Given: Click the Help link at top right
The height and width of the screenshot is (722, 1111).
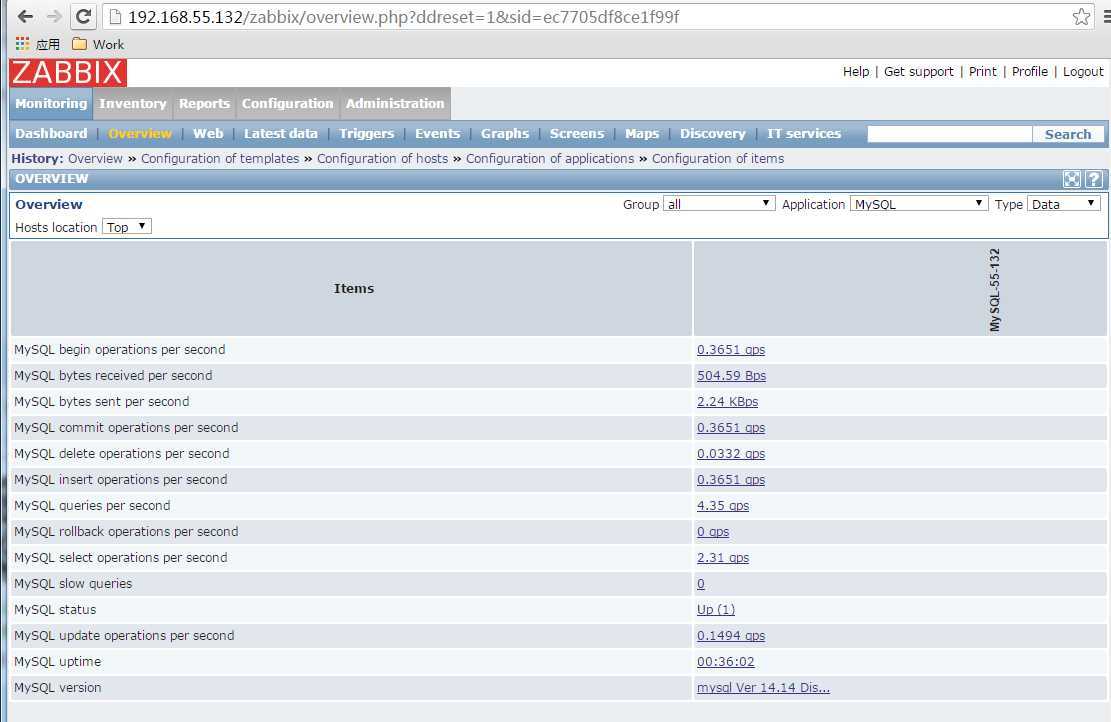Looking at the screenshot, I should click(x=856, y=72).
